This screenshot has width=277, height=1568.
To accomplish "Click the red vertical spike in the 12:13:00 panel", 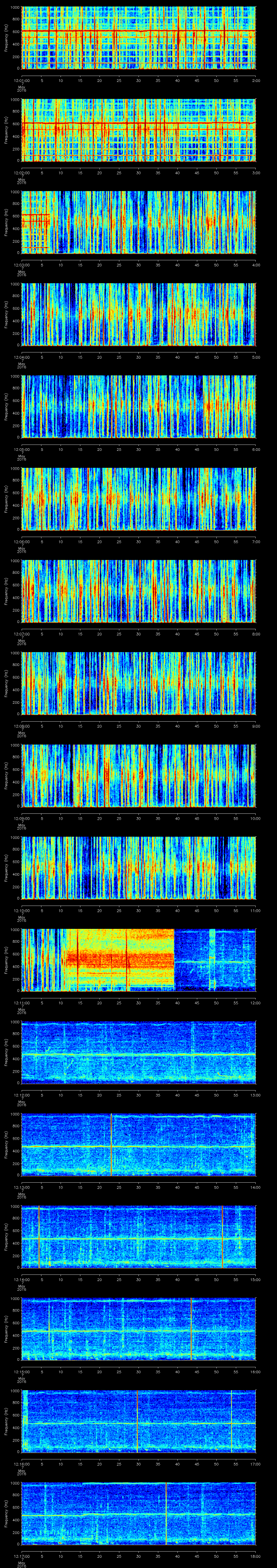I will [111, 1144].
